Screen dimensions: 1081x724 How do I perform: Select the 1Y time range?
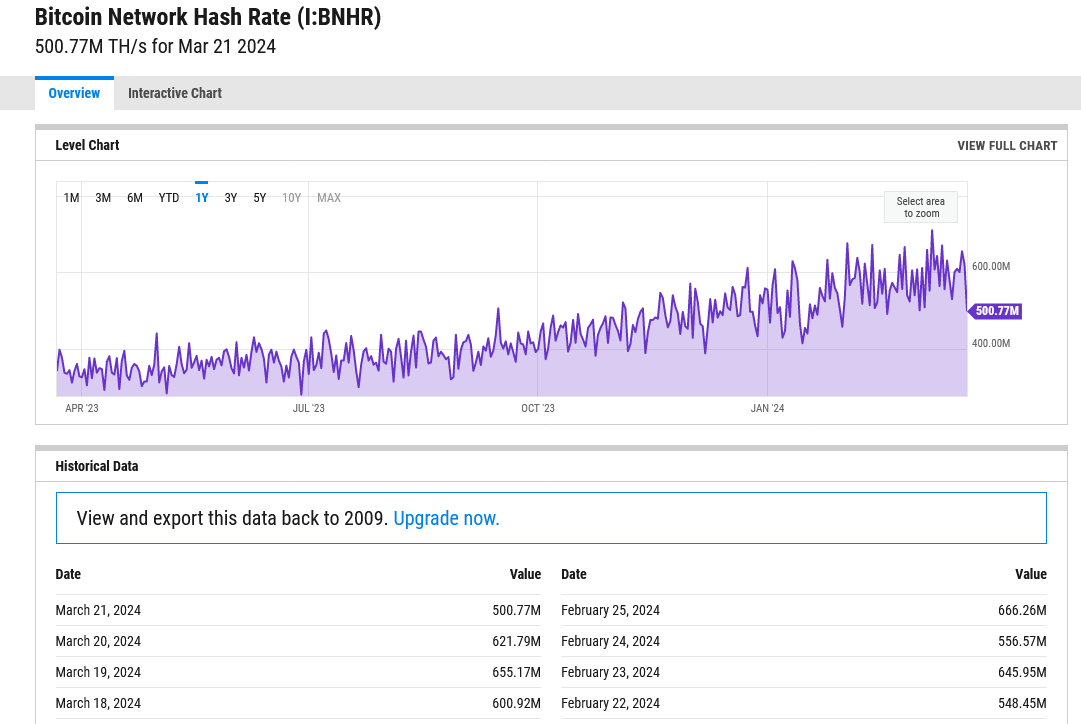point(201,198)
